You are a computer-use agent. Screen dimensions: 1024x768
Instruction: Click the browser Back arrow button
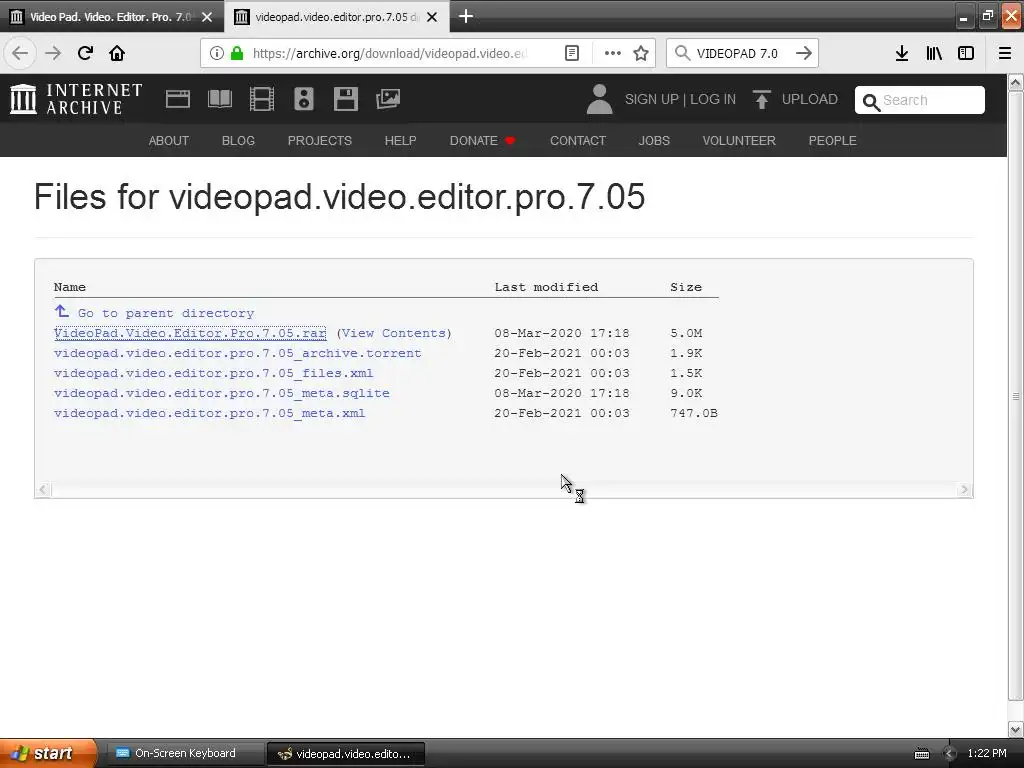[20, 53]
